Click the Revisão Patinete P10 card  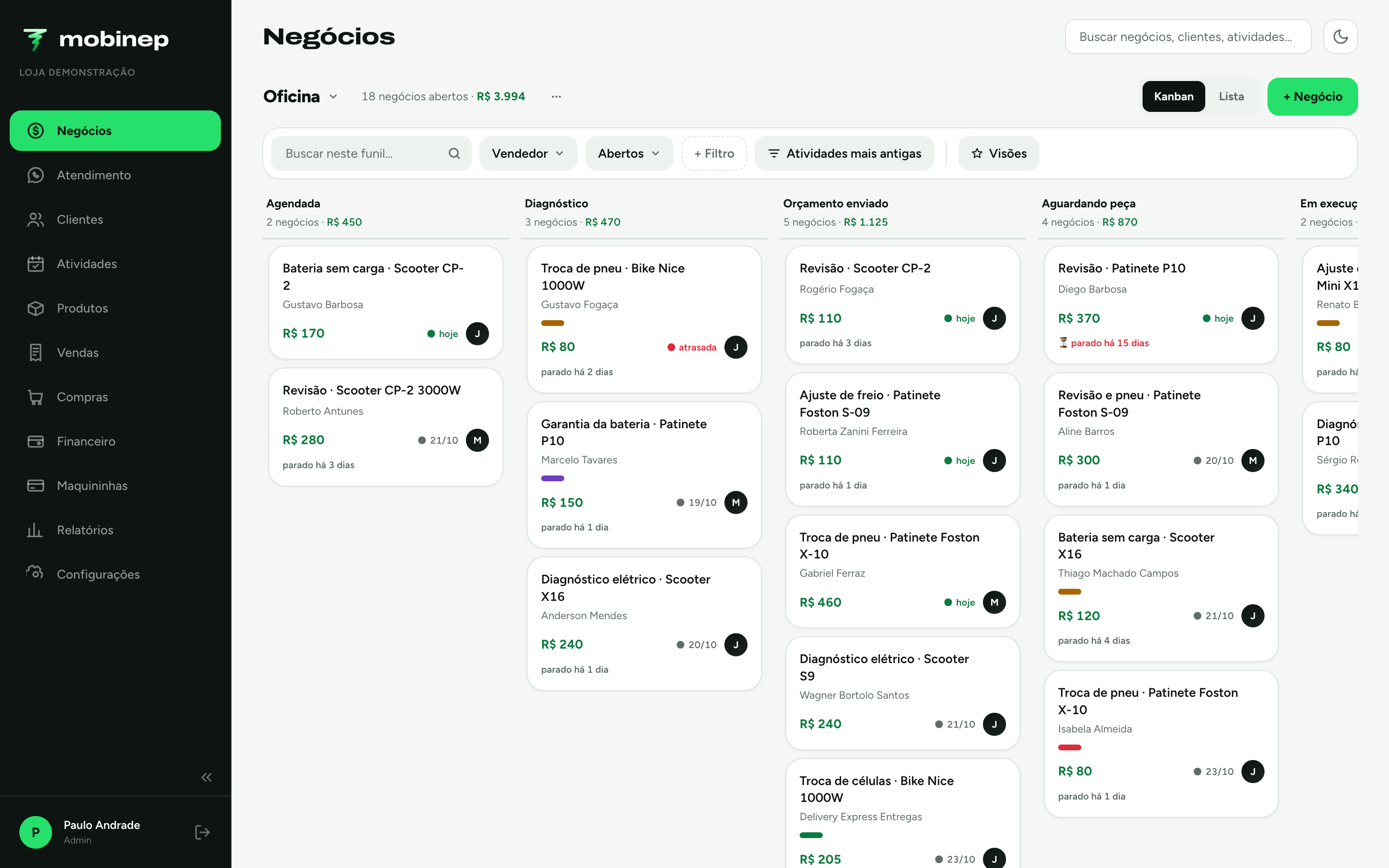coord(1160,305)
